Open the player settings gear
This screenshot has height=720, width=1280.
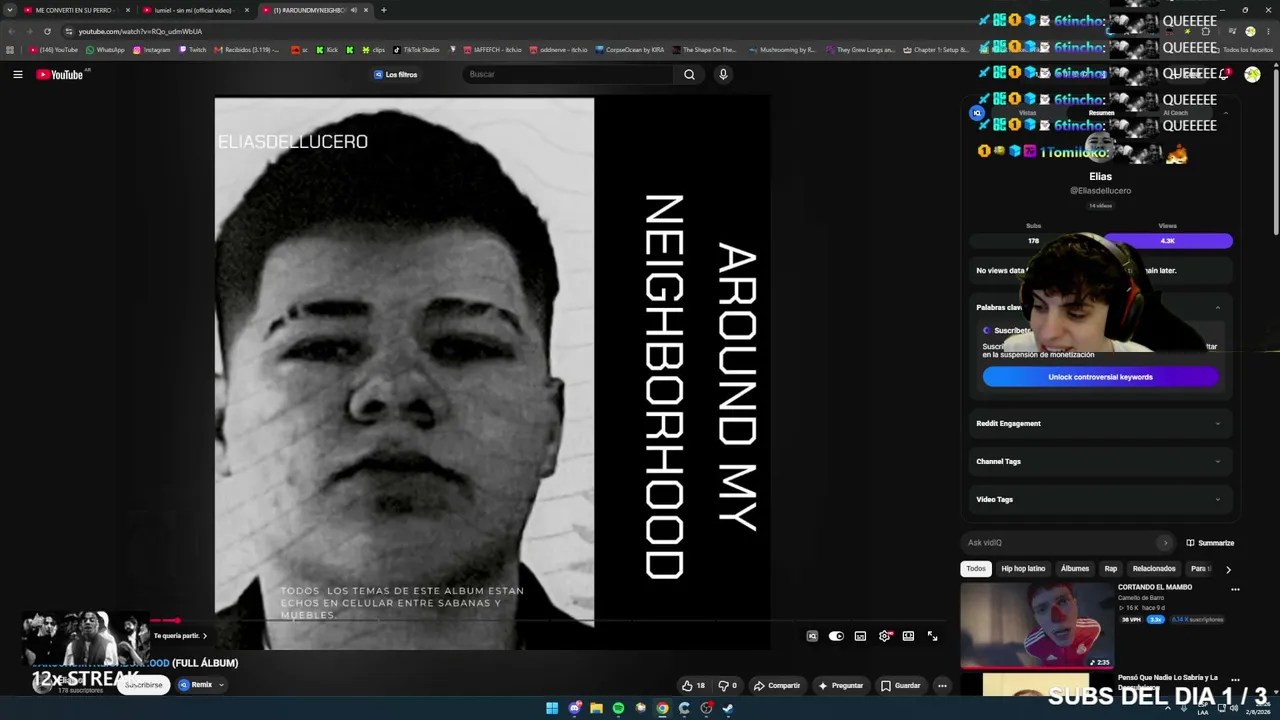click(x=885, y=636)
